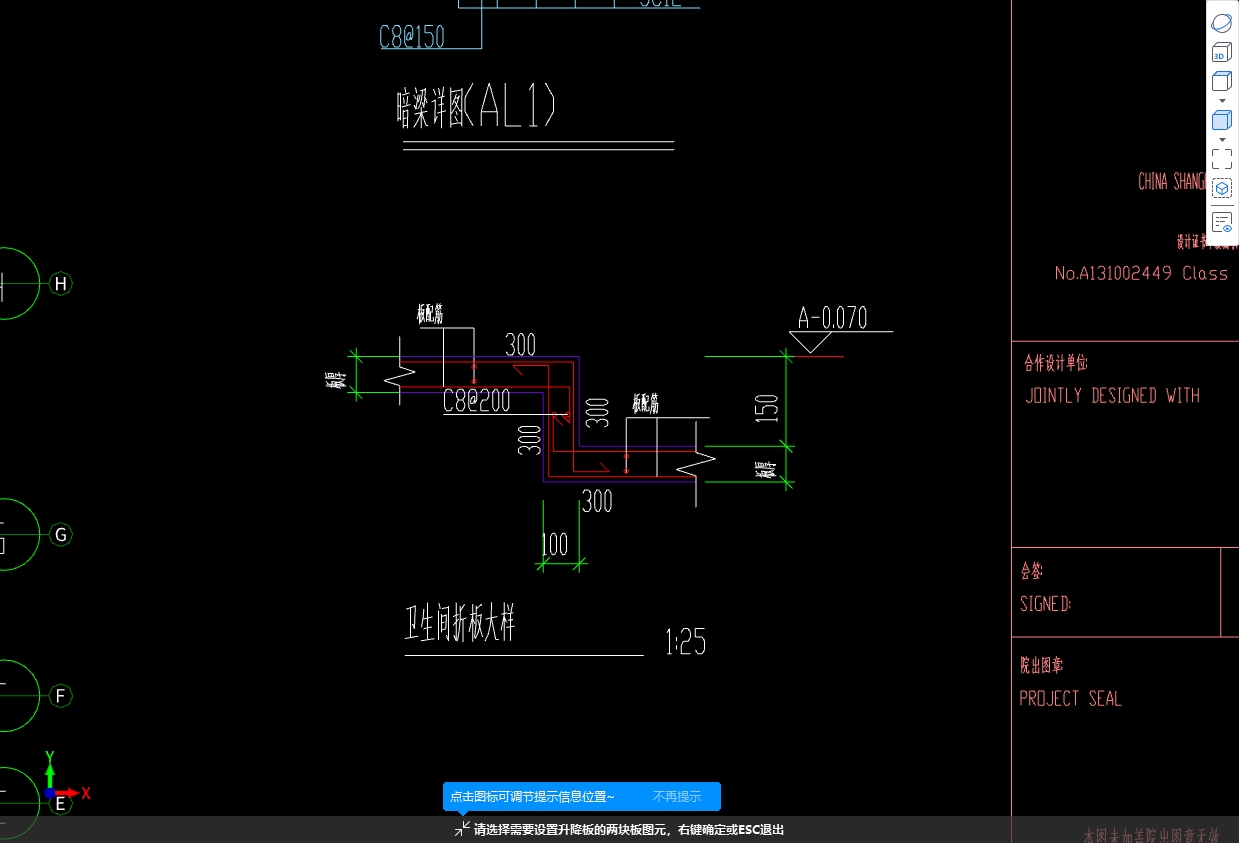The height and width of the screenshot is (843, 1239).
Task: Click axis bubble G
Action: (x=61, y=535)
